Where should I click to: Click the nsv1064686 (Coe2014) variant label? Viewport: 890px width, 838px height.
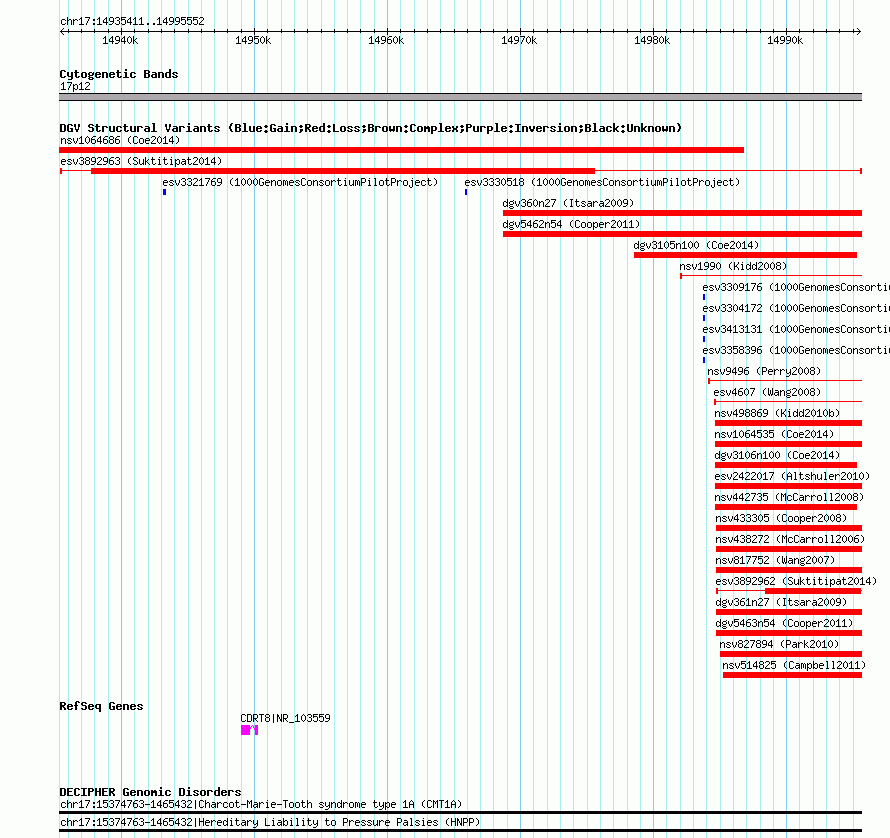(x=120, y=140)
